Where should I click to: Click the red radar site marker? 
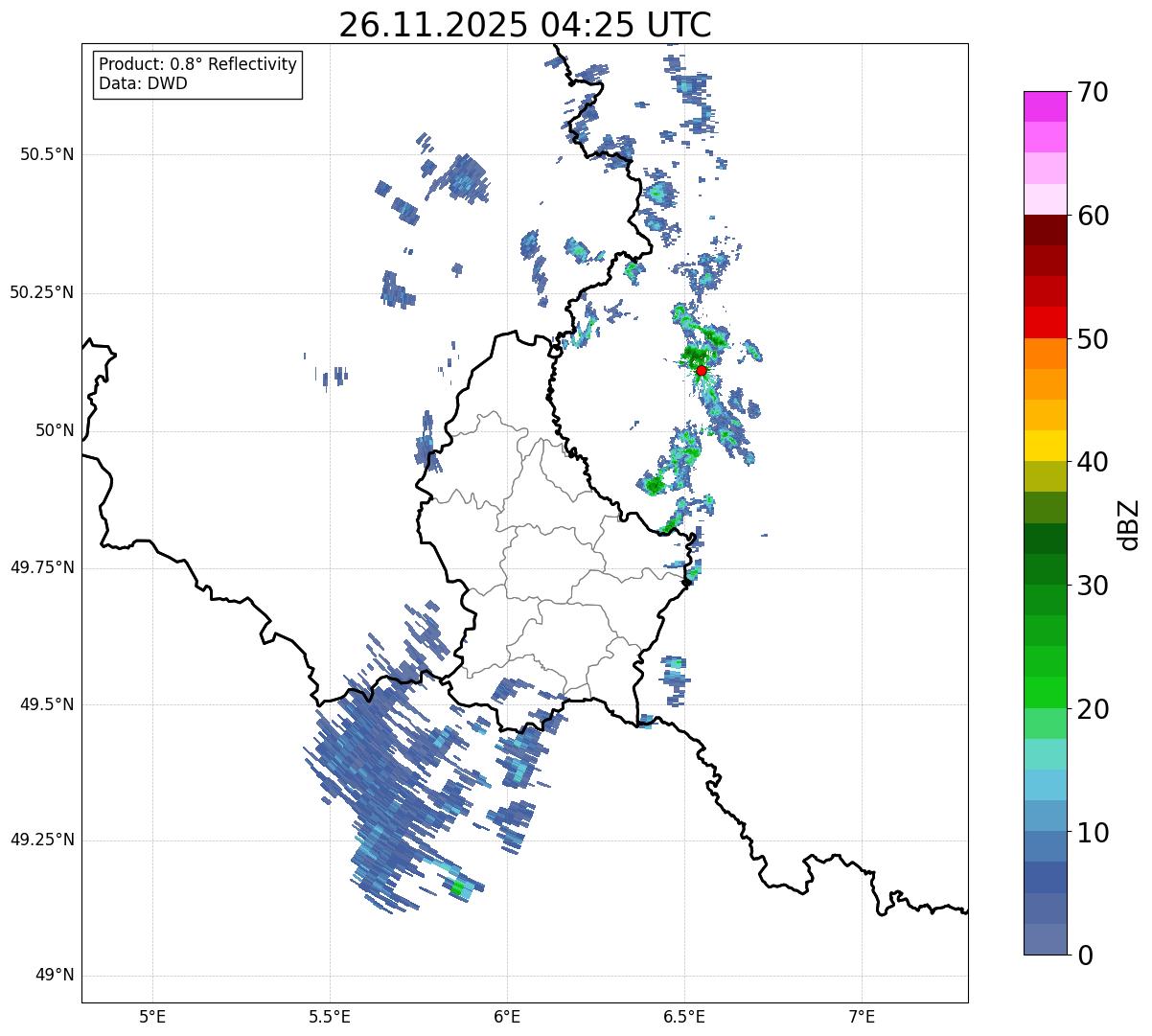(701, 370)
